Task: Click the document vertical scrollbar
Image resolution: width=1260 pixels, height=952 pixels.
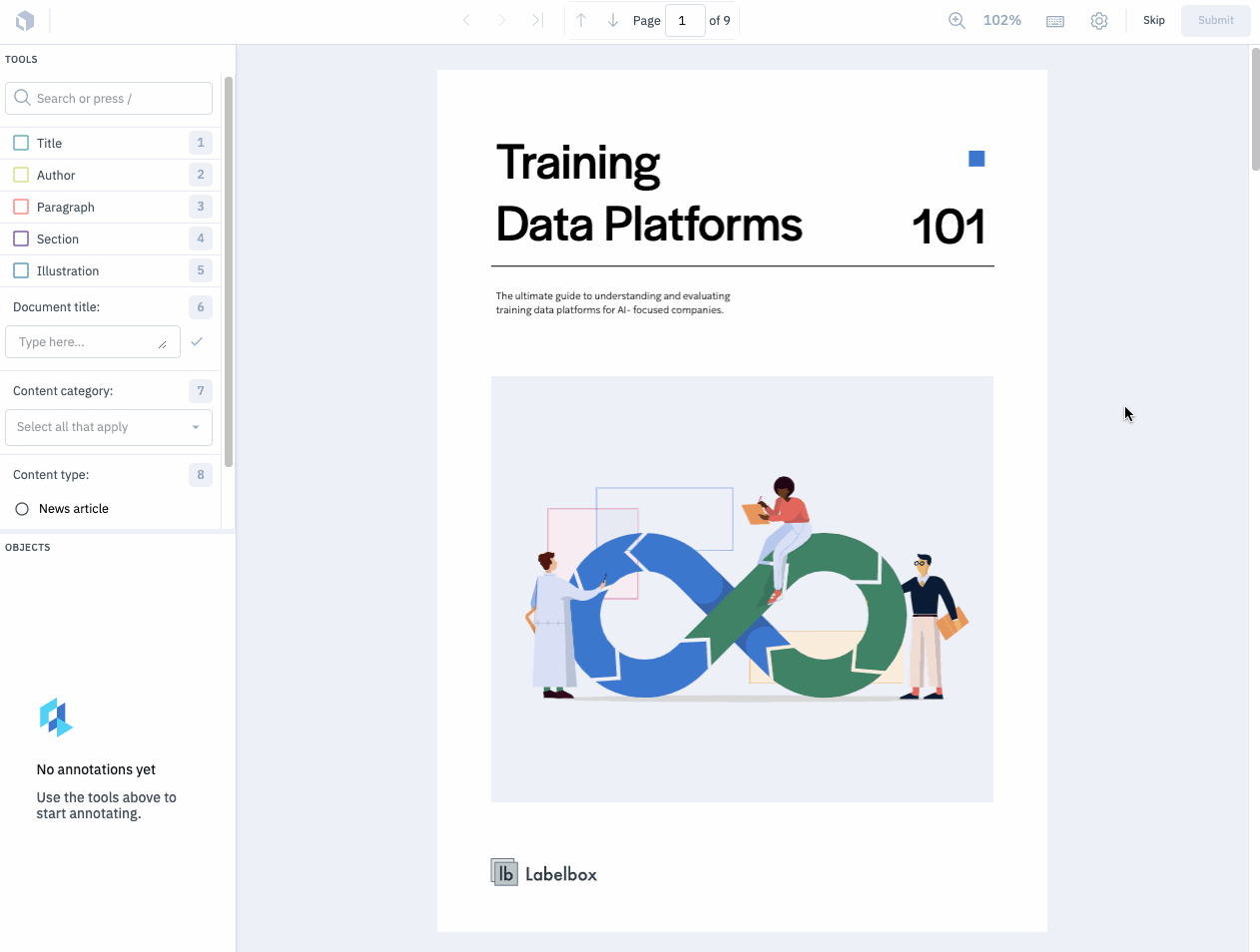Action: 1255,109
